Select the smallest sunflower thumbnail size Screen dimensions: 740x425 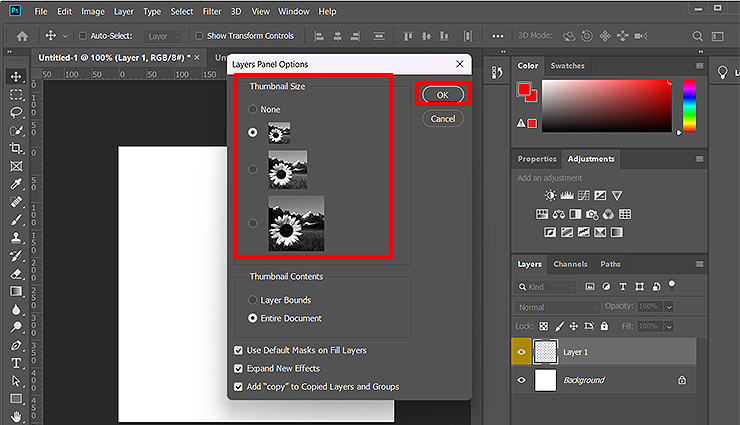(253, 132)
